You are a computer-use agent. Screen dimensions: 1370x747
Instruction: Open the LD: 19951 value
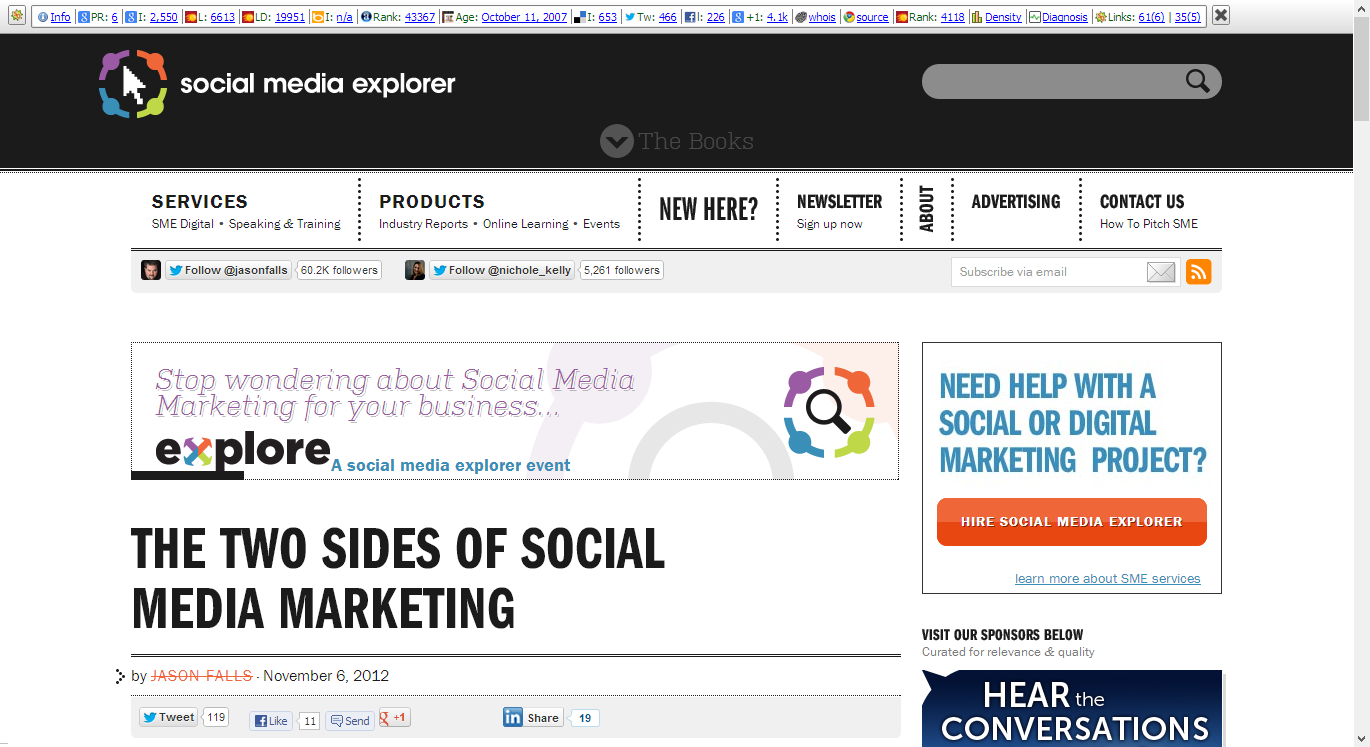(x=290, y=17)
